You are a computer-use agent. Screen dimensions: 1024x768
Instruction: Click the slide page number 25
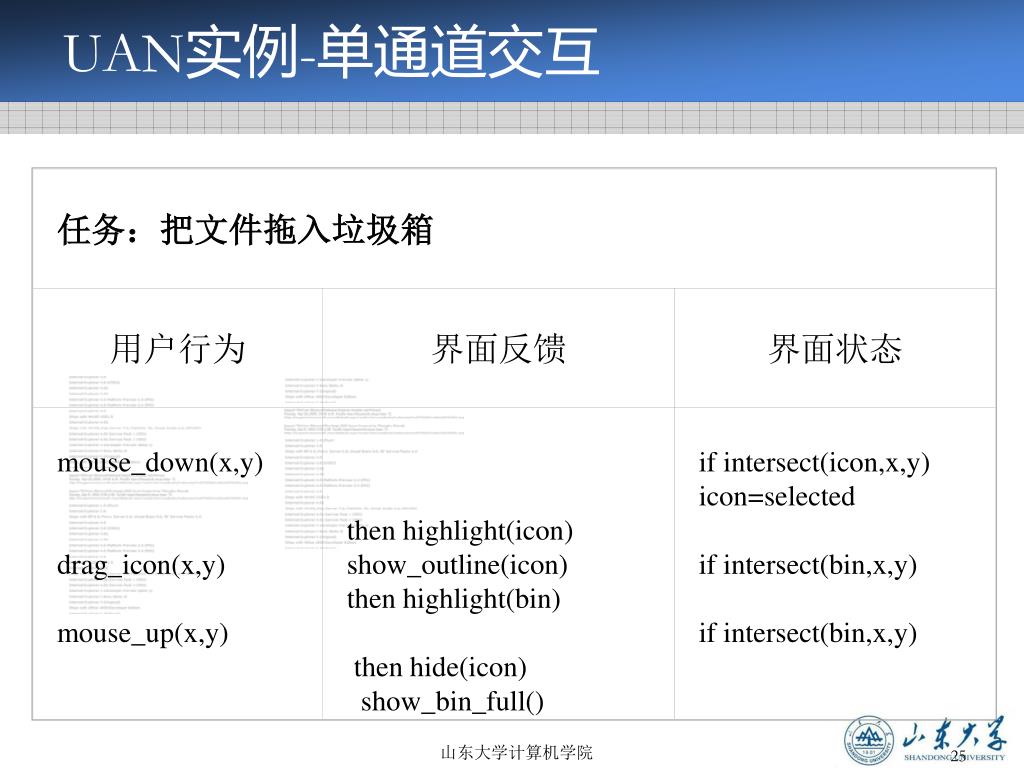point(958,756)
